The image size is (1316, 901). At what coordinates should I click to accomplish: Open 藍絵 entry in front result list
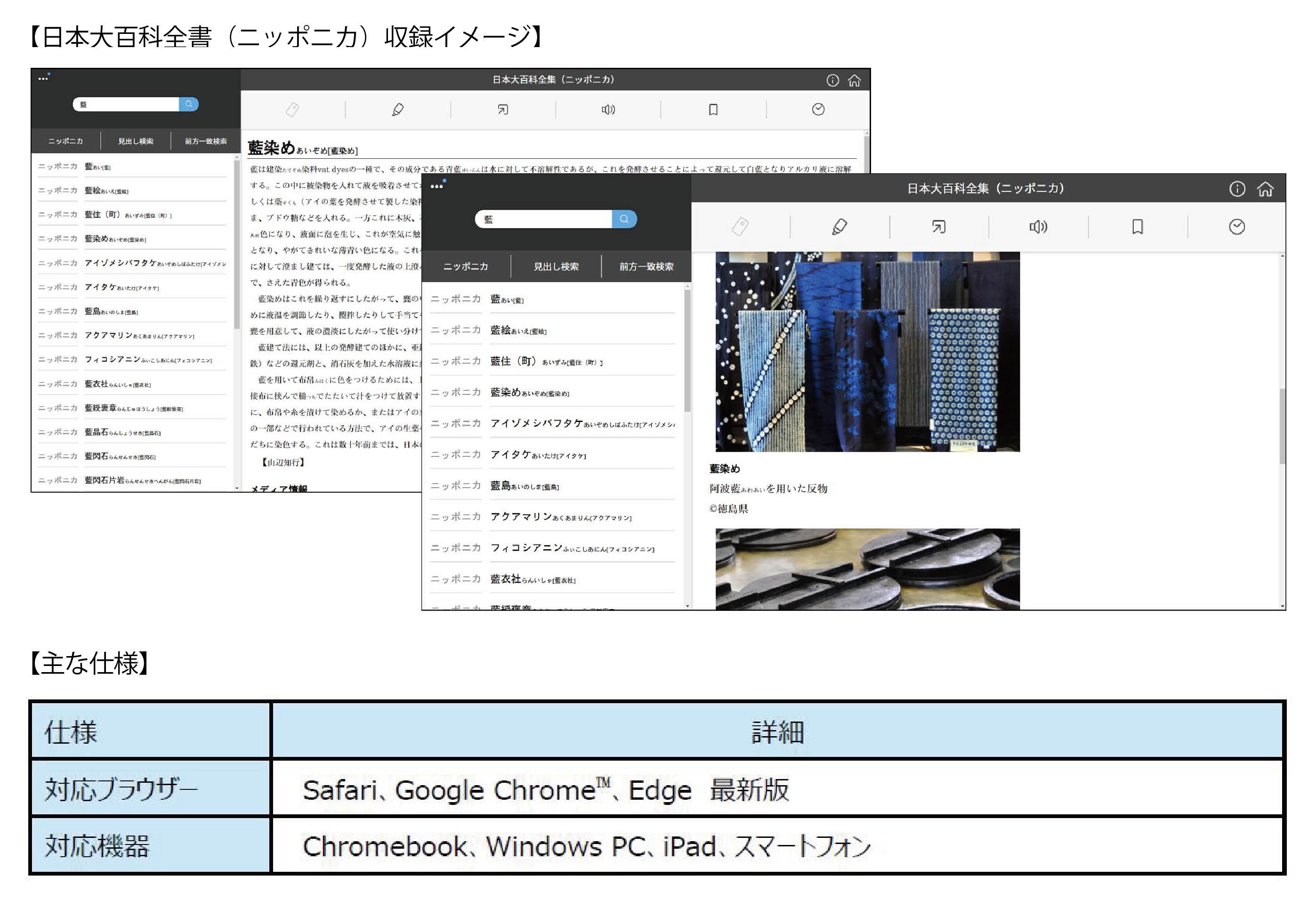click(518, 330)
